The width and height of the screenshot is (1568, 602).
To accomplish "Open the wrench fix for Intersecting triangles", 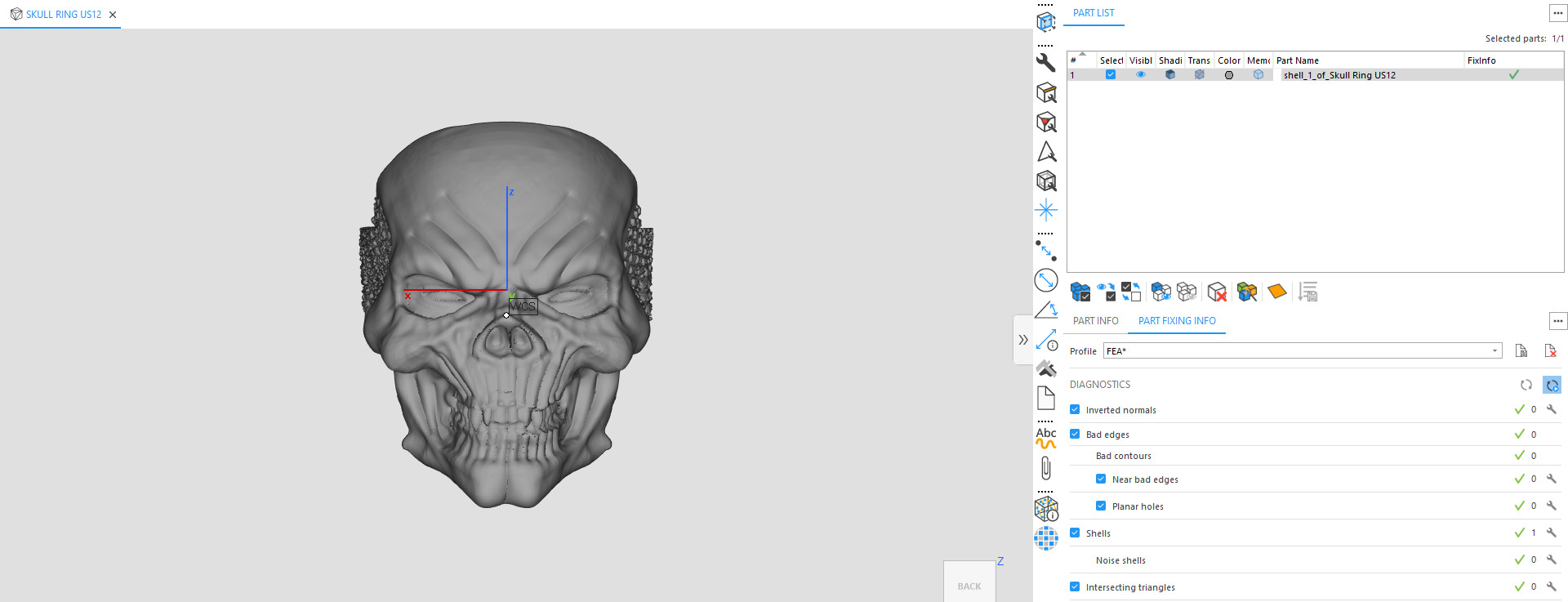I will (x=1552, y=586).
